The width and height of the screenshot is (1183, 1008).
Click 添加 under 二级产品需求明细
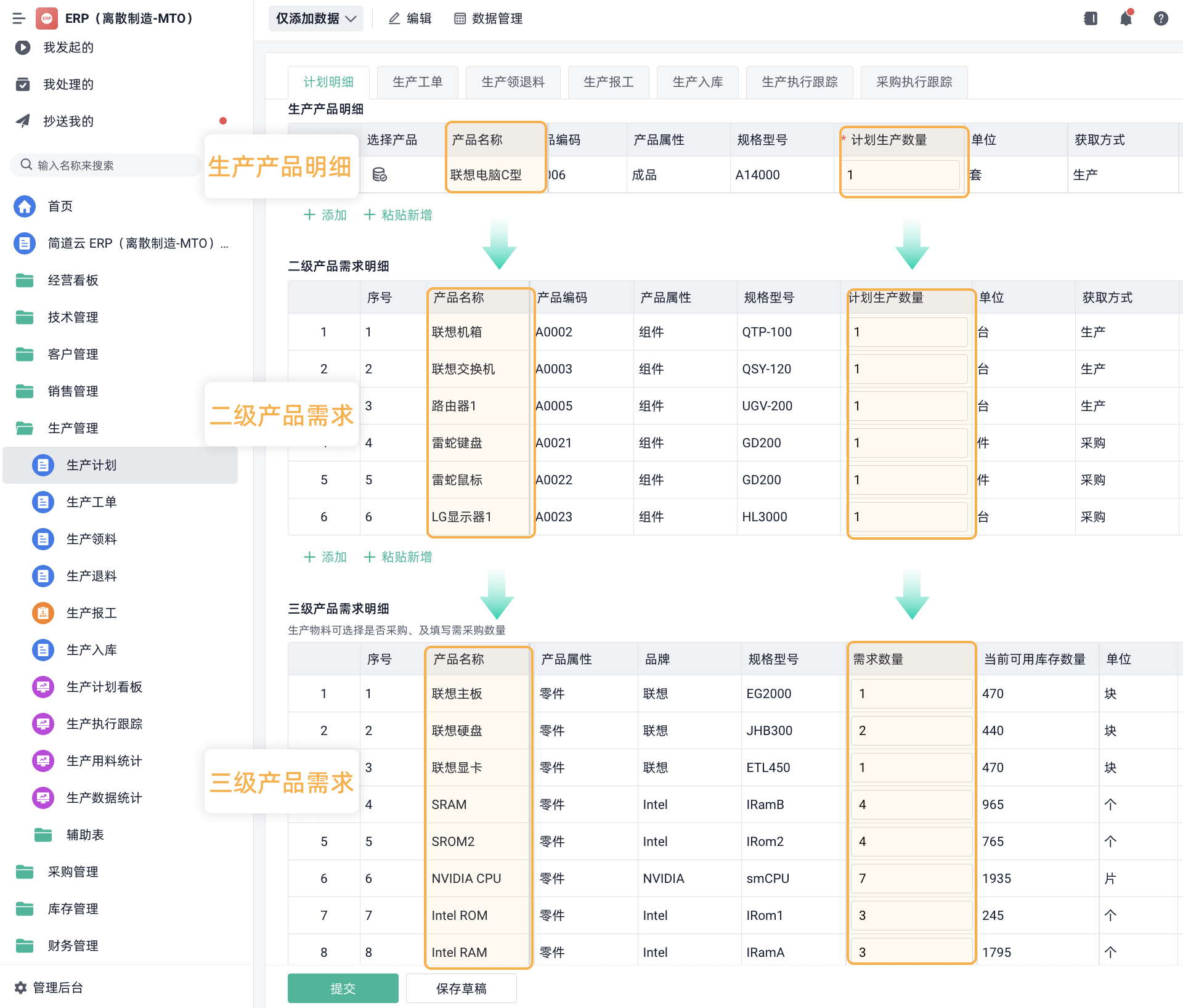pyautogui.click(x=325, y=556)
